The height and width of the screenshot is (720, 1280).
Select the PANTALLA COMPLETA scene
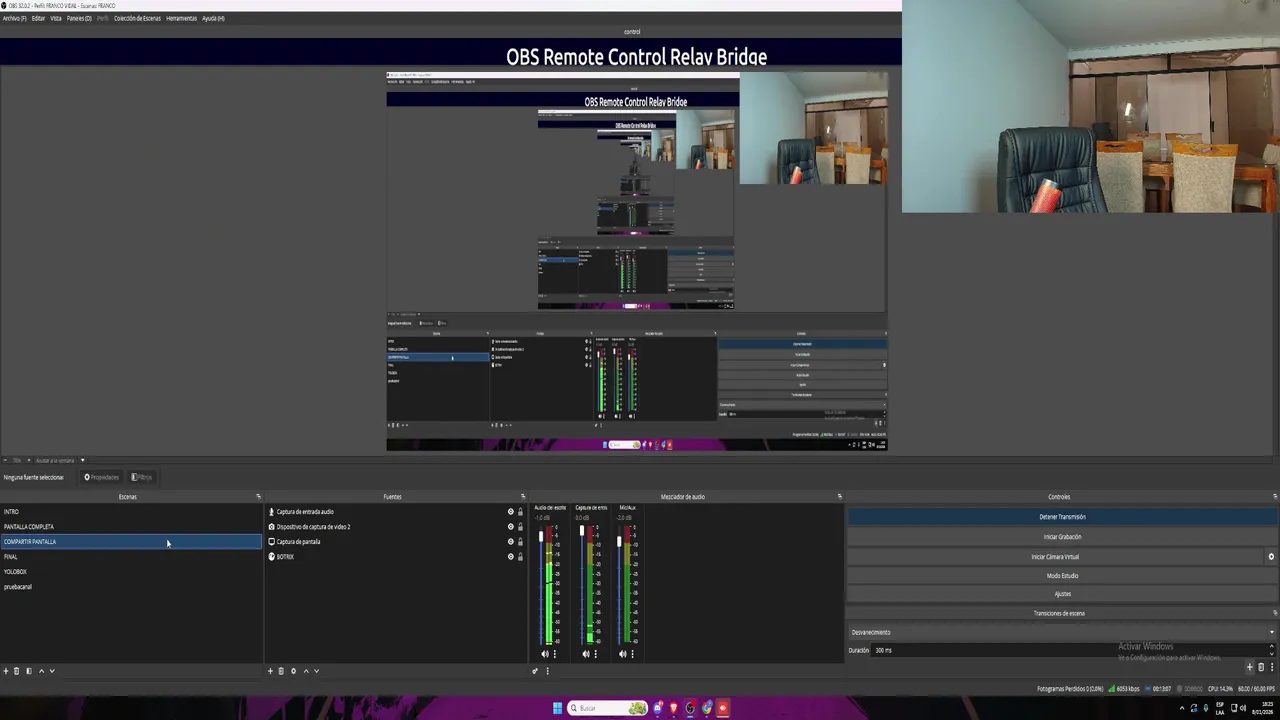(x=131, y=527)
